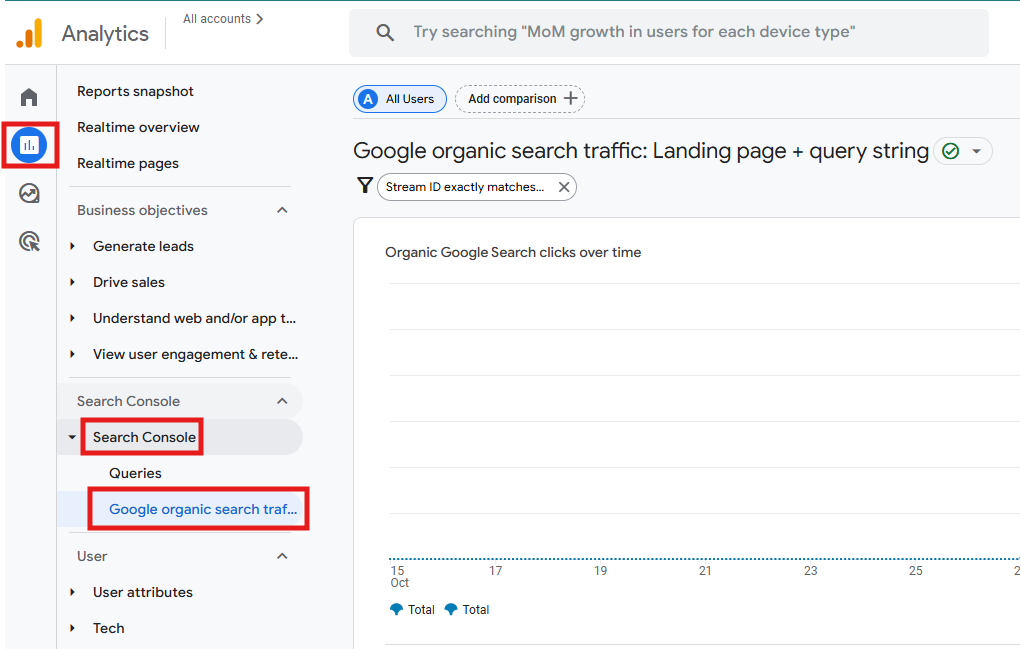Viewport: 1020px width, 649px height.
Task: Expand the Generate leads topic
Action: coord(72,246)
